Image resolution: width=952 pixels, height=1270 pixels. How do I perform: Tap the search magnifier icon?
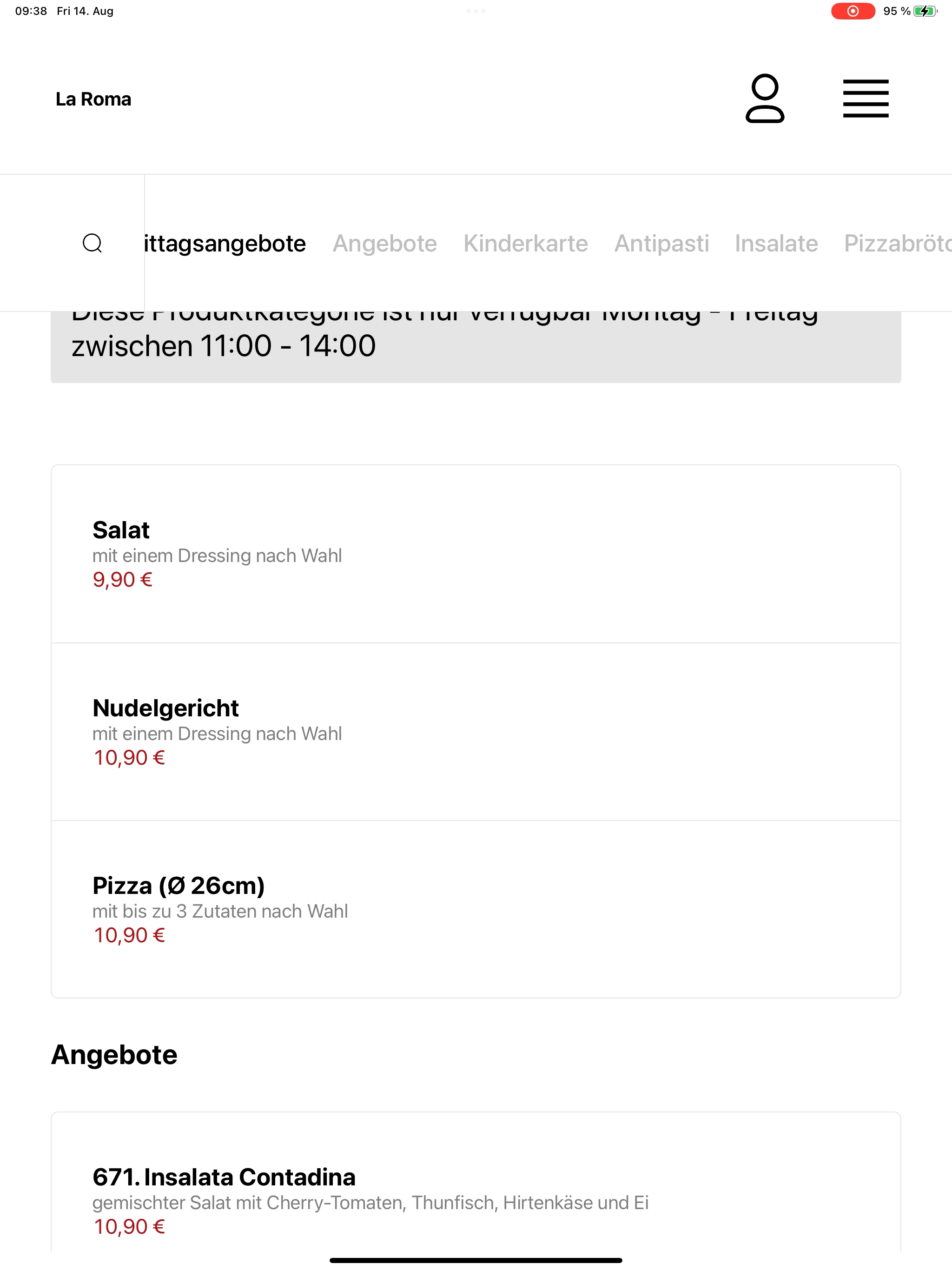93,244
